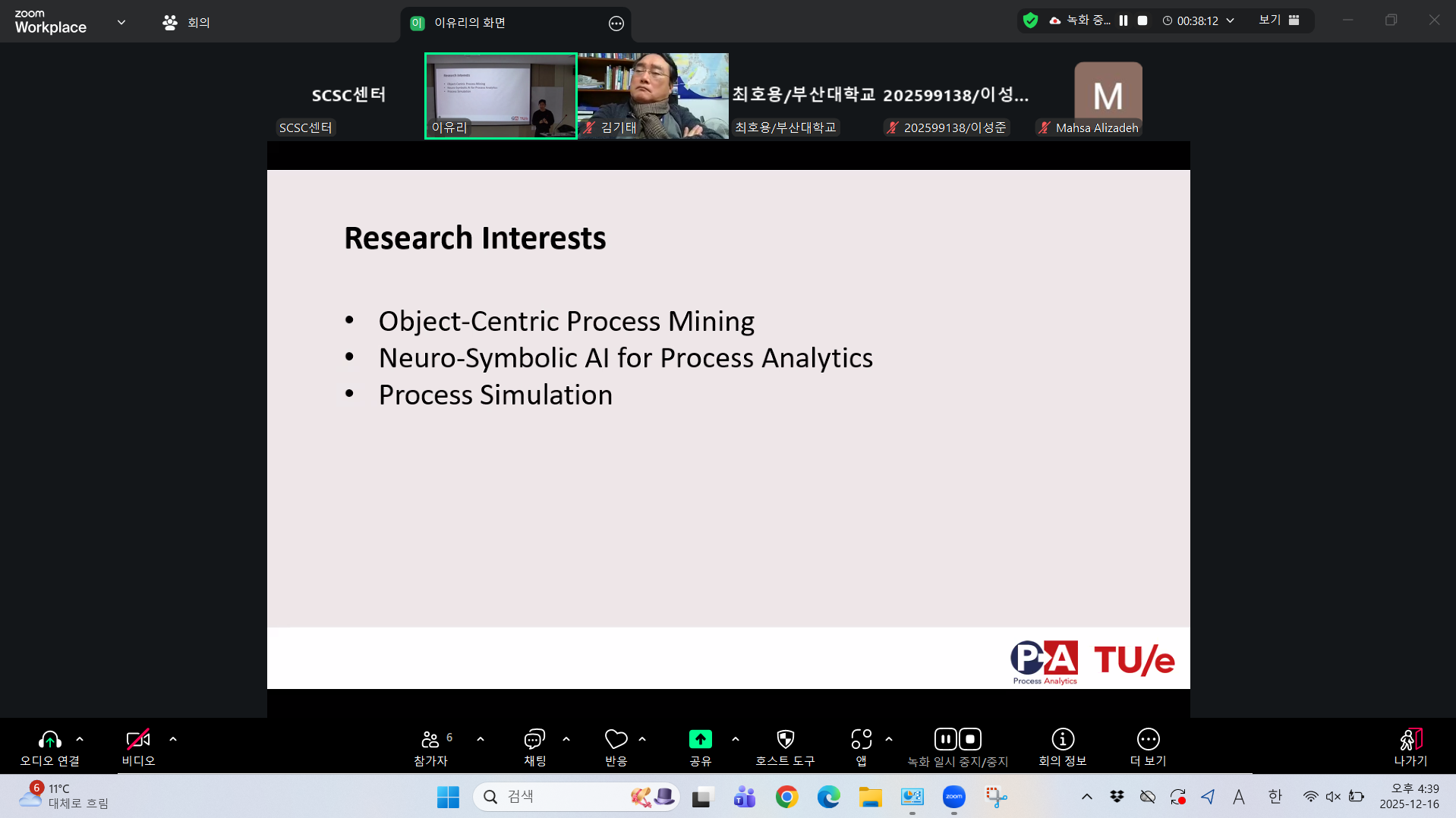Viewport: 1456px width, 818px height.
Task: Toggle the video camera on
Action: point(138,747)
